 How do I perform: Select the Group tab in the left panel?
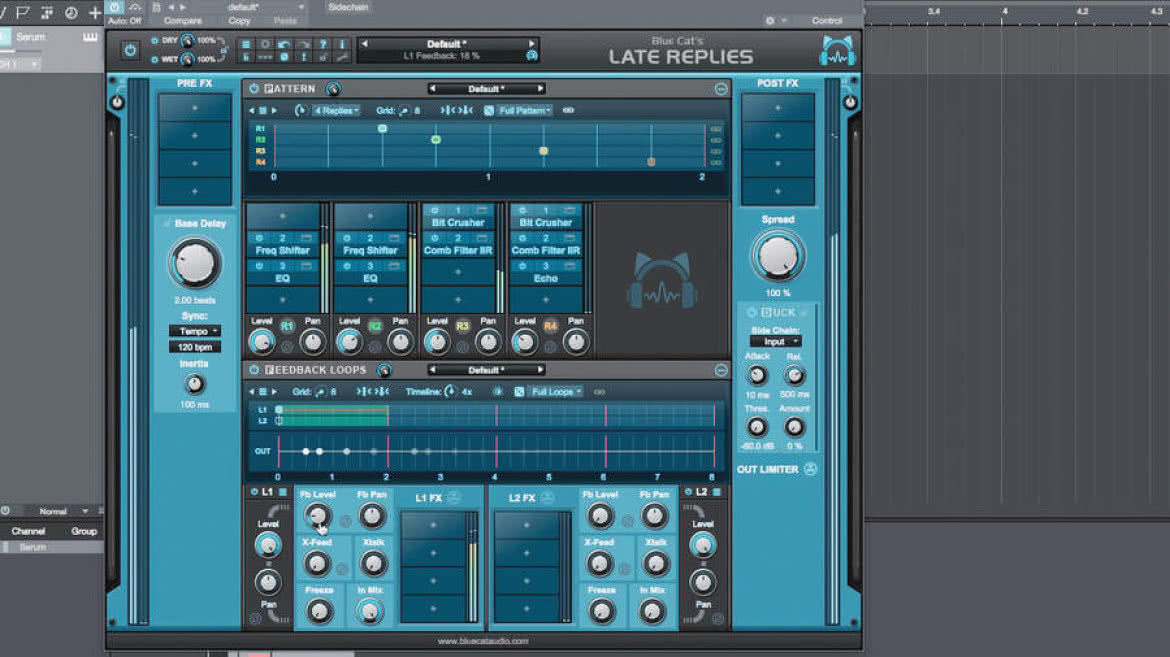pyautogui.click(x=84, y=532)
